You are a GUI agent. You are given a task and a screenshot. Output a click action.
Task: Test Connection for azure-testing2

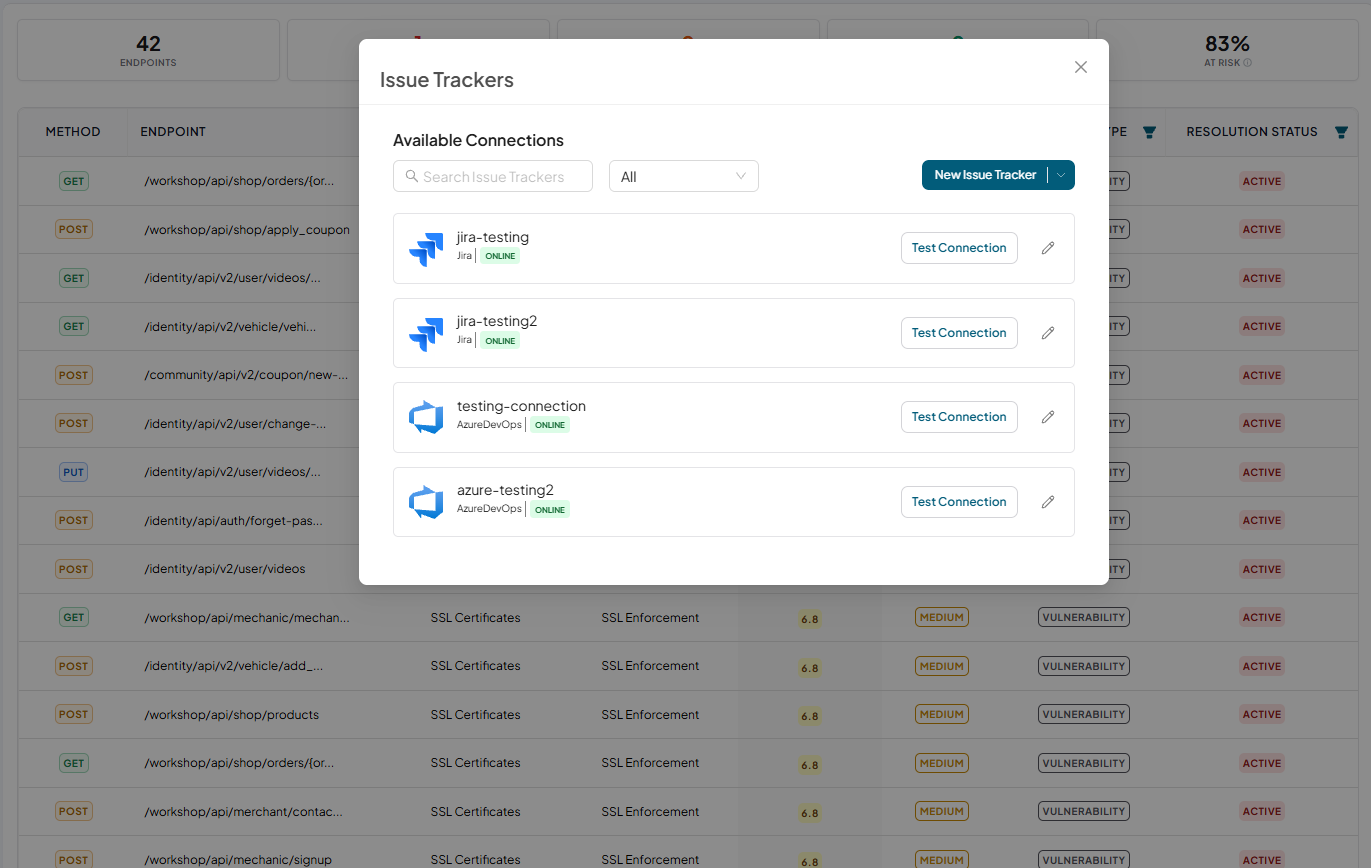coord(959,502)
